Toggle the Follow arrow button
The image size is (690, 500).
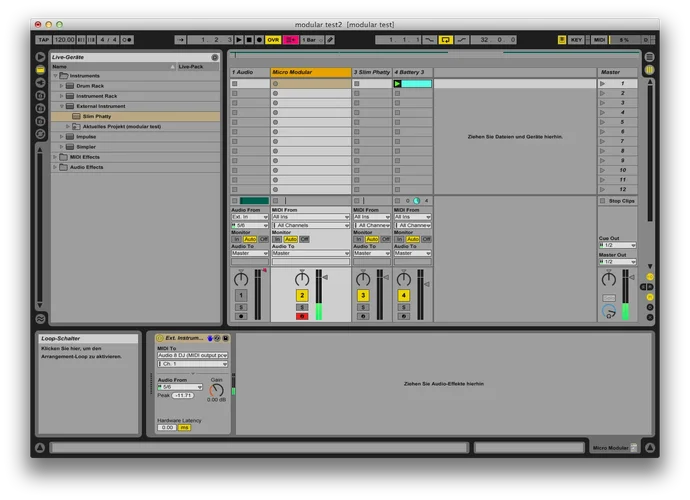(180, 40)
